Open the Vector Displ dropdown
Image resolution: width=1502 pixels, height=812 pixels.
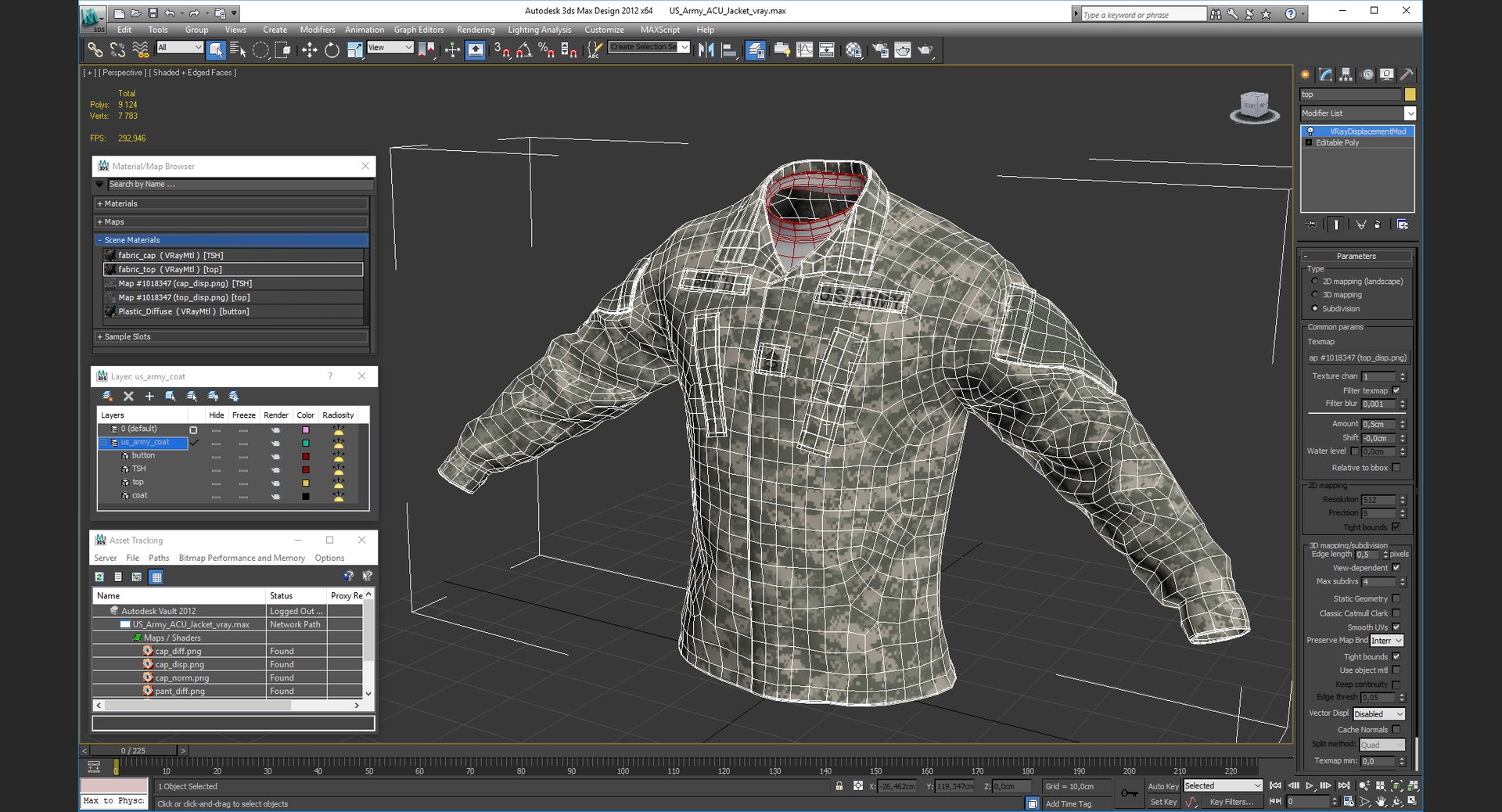[1379, 714]
